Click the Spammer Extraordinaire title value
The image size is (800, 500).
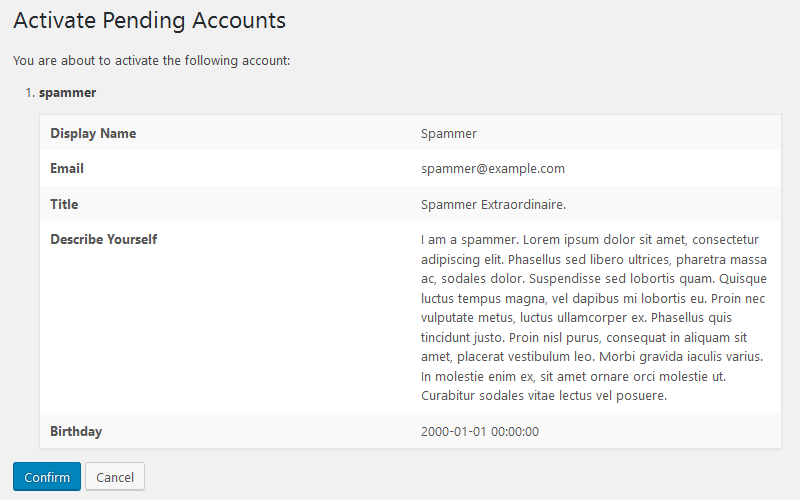[x=493, y=205]
